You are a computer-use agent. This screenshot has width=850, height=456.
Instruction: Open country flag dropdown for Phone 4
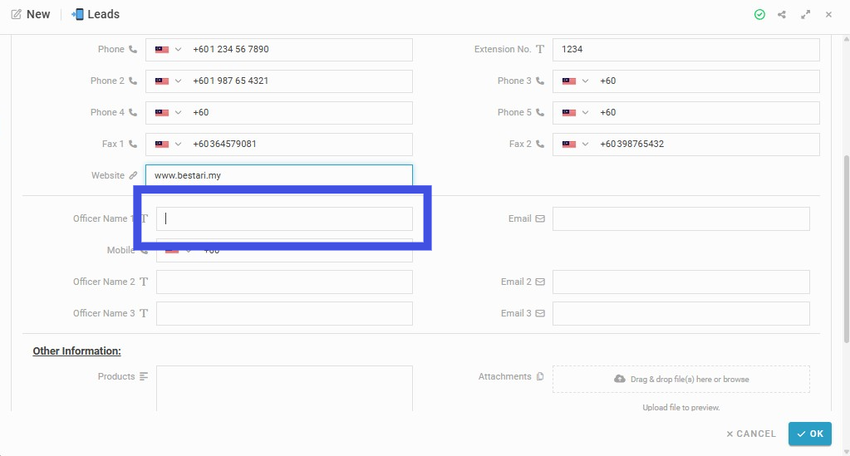pos(168,113)
